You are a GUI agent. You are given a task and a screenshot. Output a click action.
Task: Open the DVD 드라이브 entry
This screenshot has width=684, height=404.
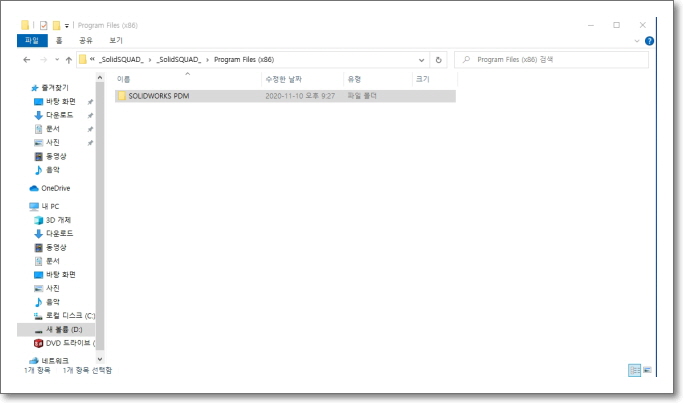point(70,343)
